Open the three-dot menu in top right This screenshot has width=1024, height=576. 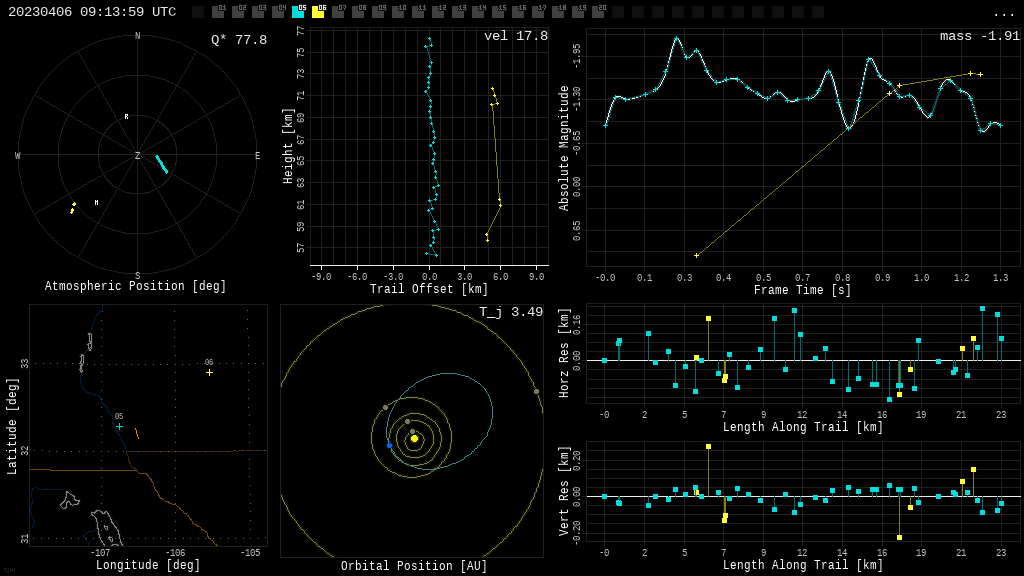coord(1003,13)
